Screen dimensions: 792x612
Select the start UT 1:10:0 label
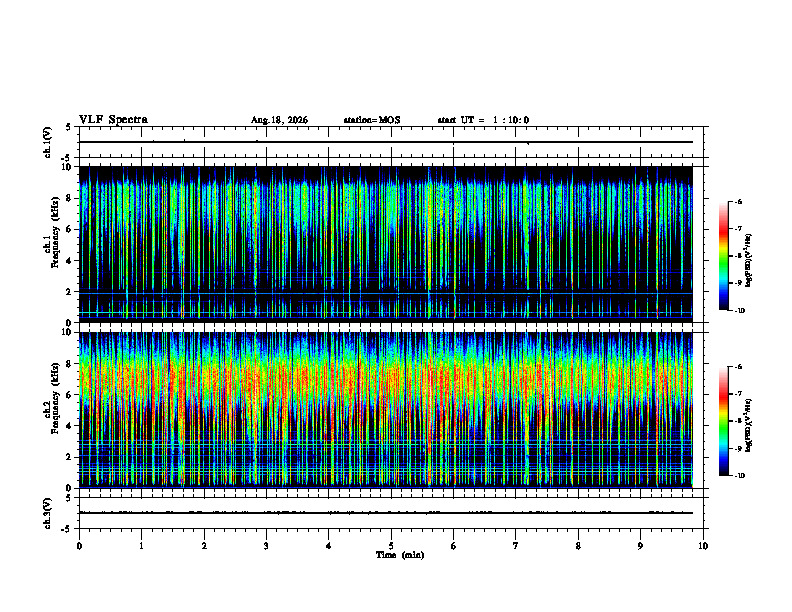[483, 120]
